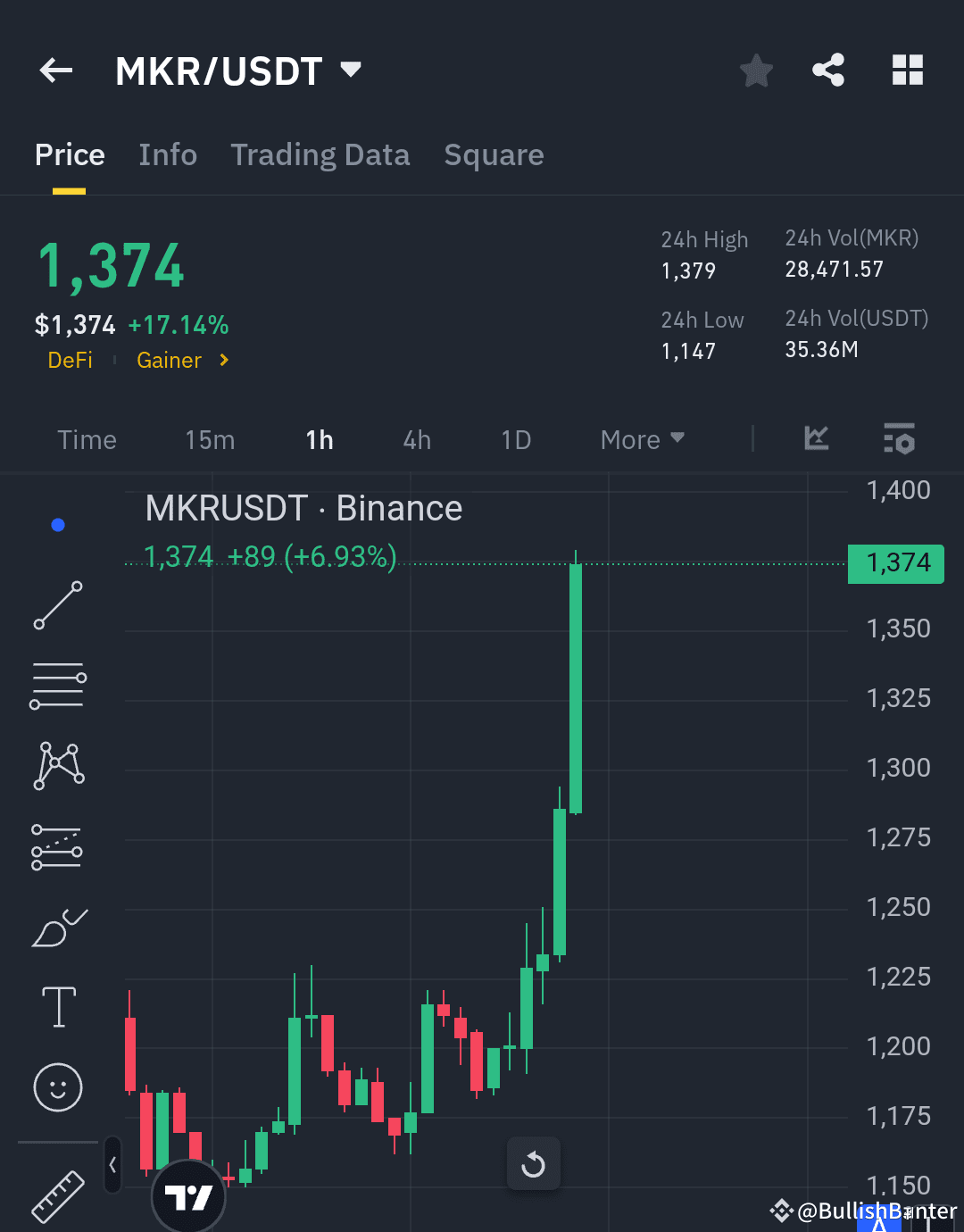Open the horizontal lines drawing tool
The width and height of the screenshot is (964, 1232).
click(57, 685)
